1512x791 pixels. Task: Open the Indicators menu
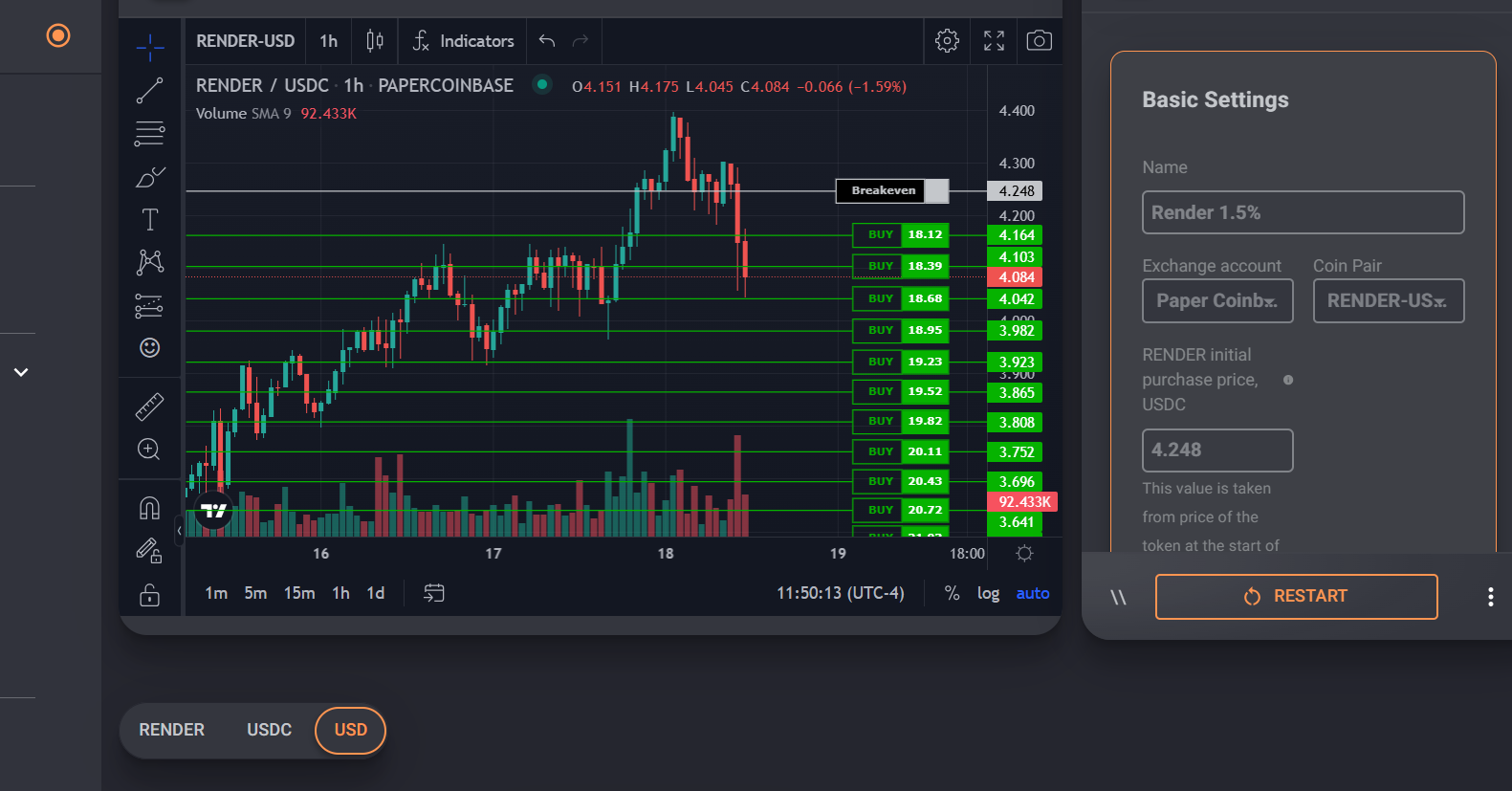coord(464,41)
